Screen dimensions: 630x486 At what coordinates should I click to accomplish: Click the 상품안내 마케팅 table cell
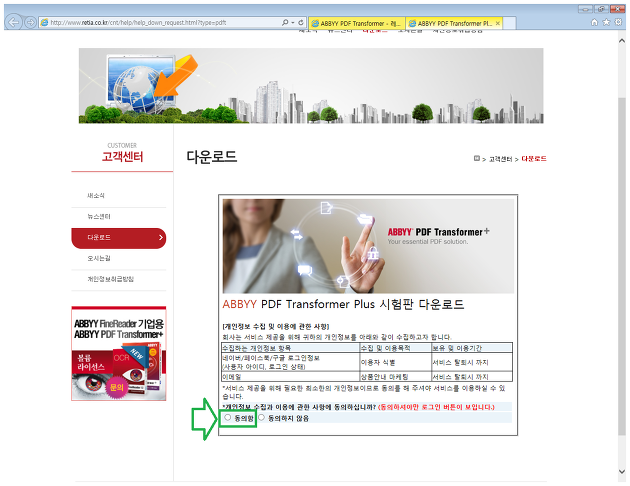(x=395, y=376)
